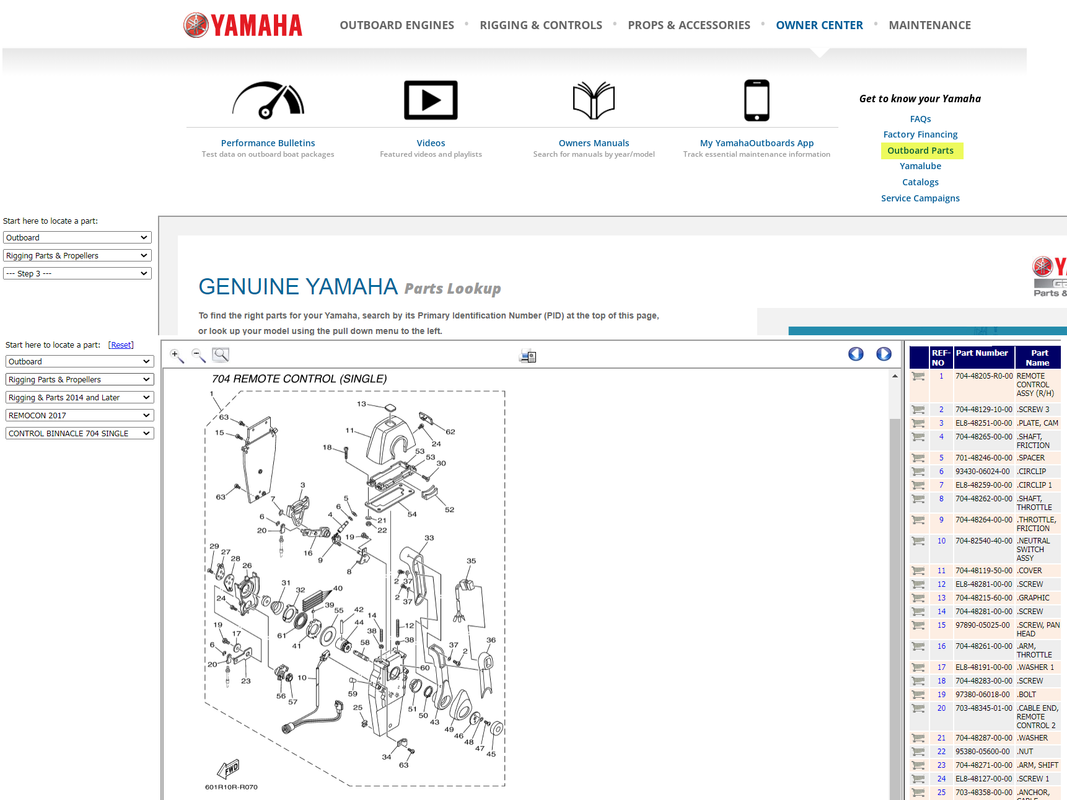
Task: Click the Part Name column header
Action: click(1038, 358)
